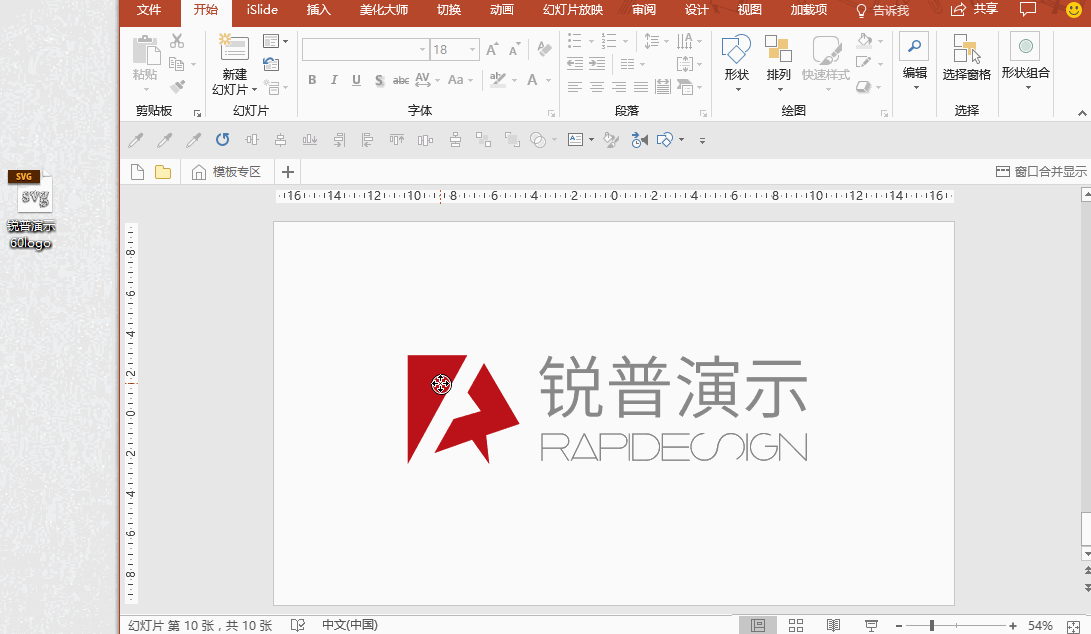Click the Increase Font Size icon

click(492, 49)
